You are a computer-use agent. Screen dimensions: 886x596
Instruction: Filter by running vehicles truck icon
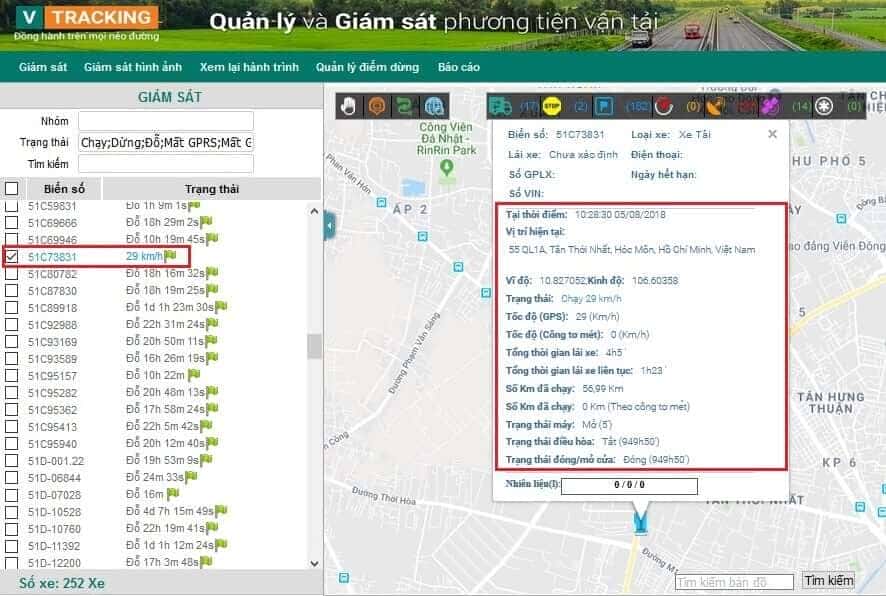click(x=501, y=106)
